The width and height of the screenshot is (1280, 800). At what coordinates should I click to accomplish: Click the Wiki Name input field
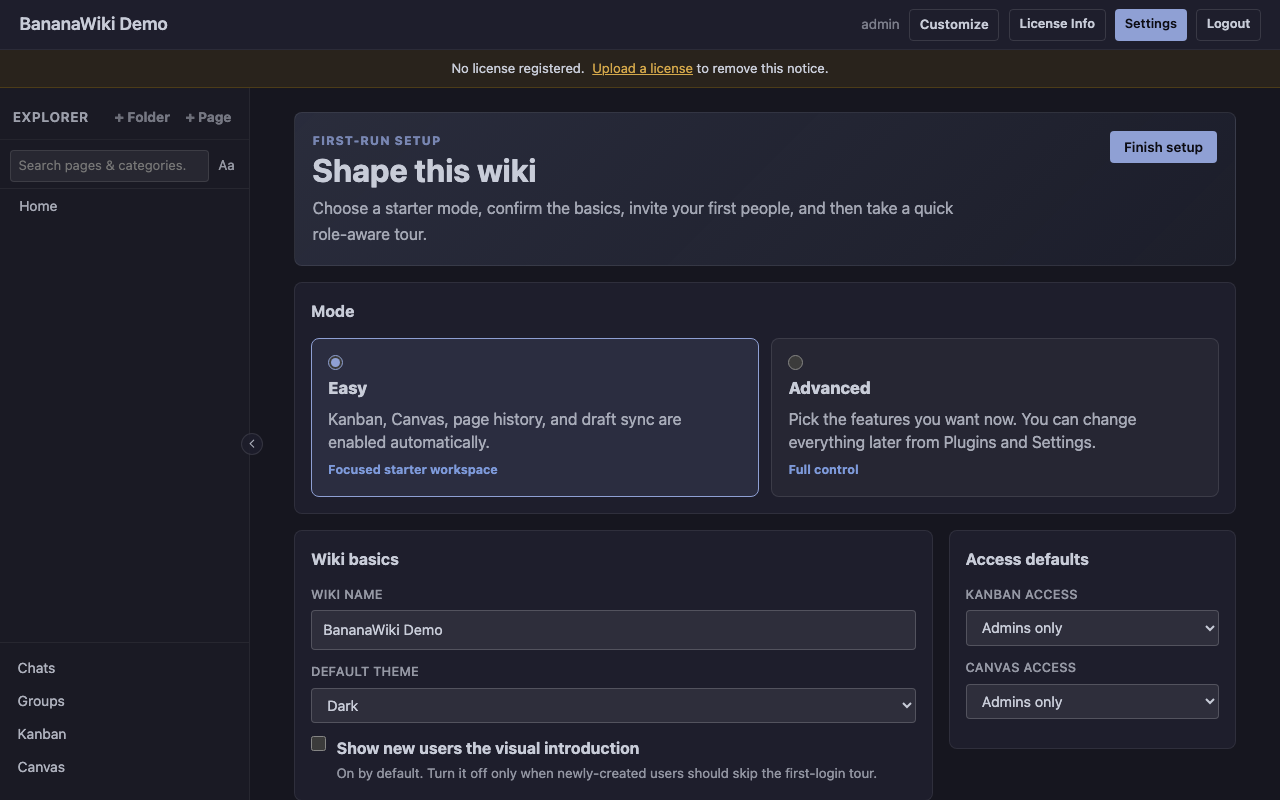pos(613,630)
